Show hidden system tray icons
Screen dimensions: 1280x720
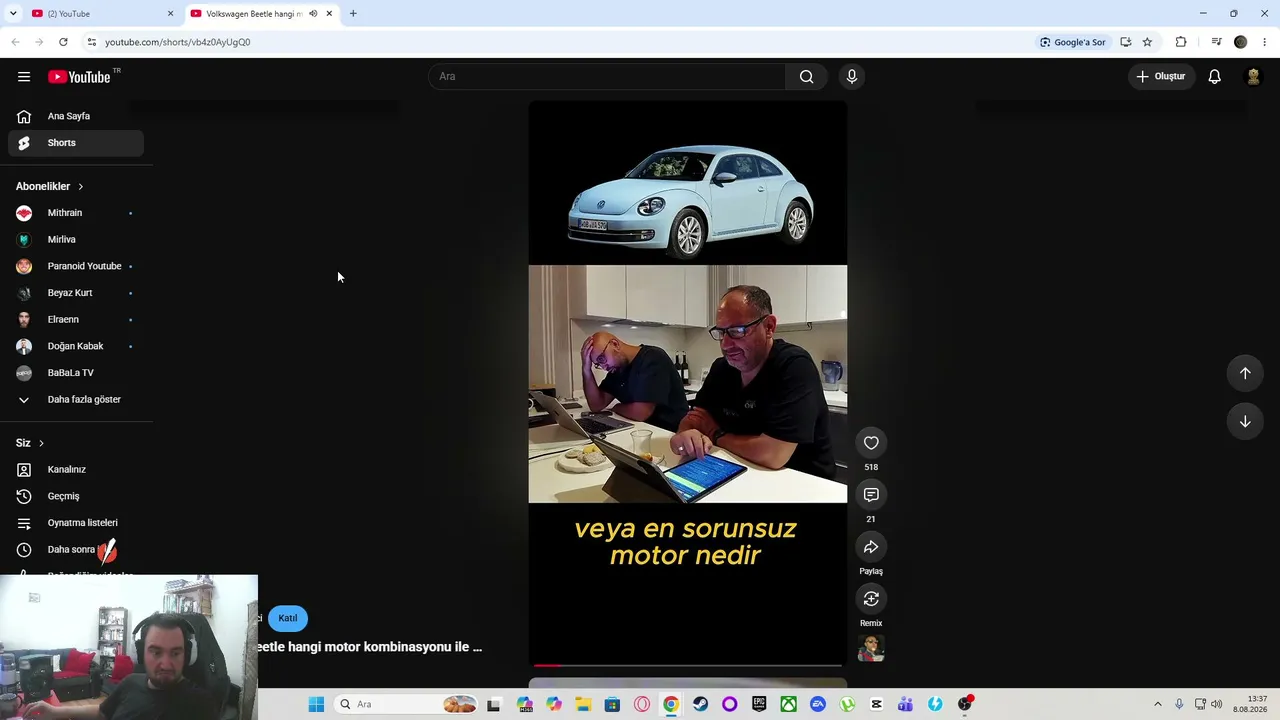click(x=1158, y=704)
